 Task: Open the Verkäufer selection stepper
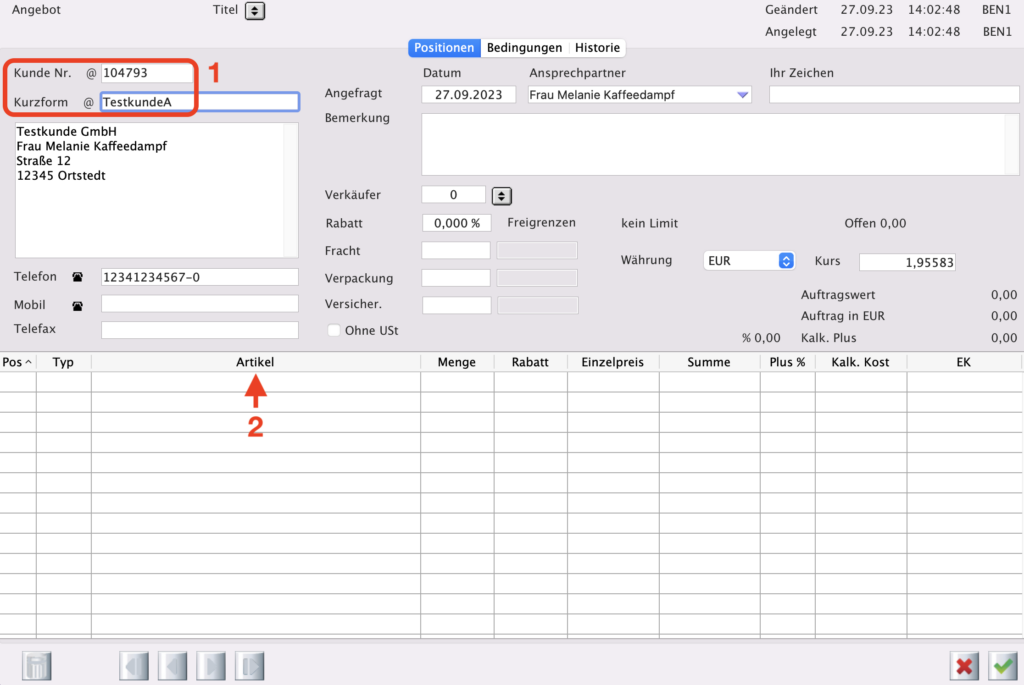click(502, 196)
